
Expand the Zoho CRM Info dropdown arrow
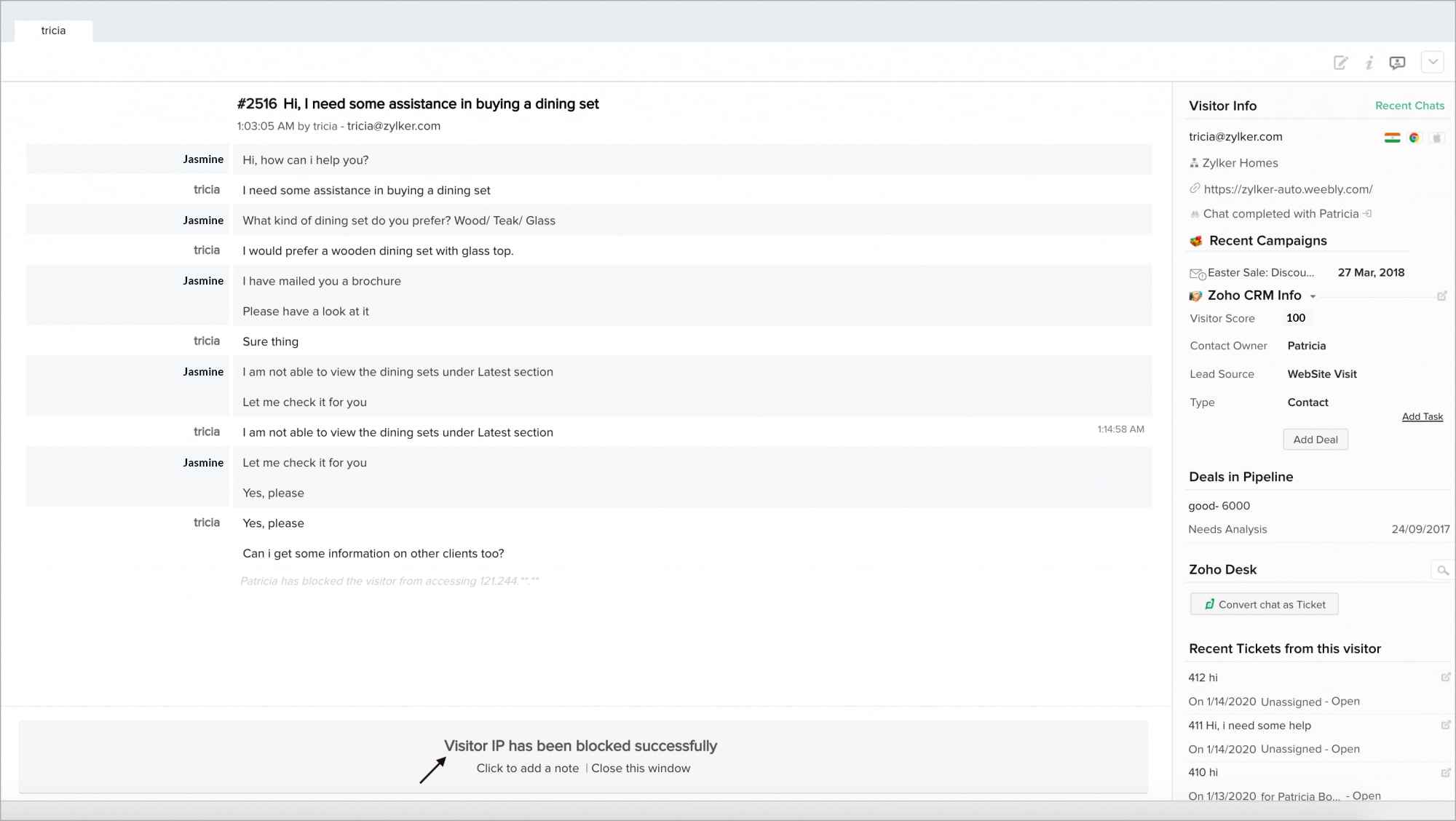(1313, 296)
